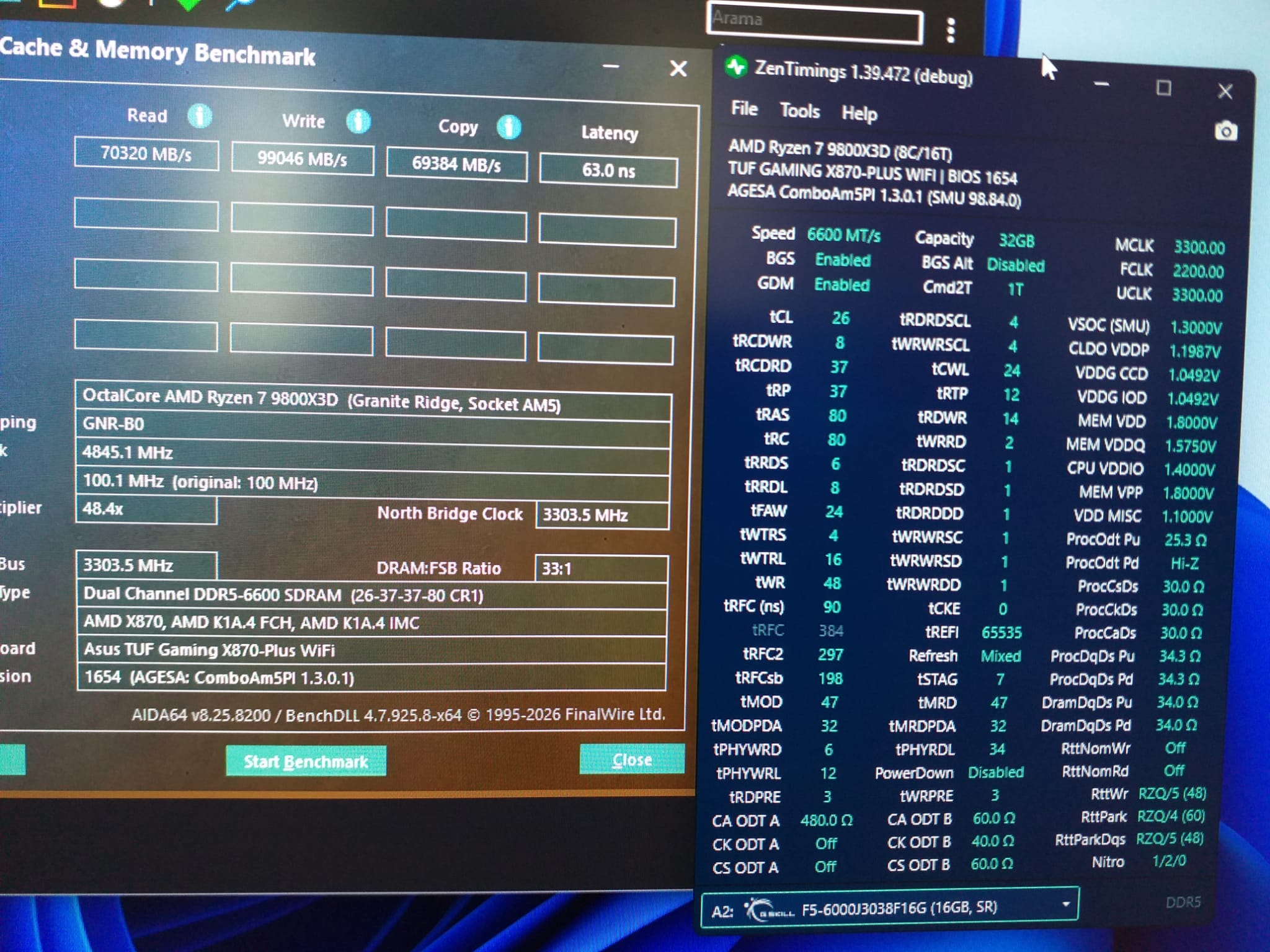
Task: Click the FCLK value 2200.00
Action: click(x=1198, y=271)
